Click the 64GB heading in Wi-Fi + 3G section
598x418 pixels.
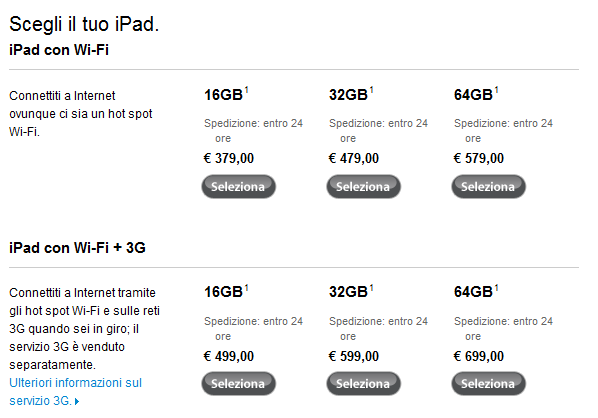[x=473, y=292]
